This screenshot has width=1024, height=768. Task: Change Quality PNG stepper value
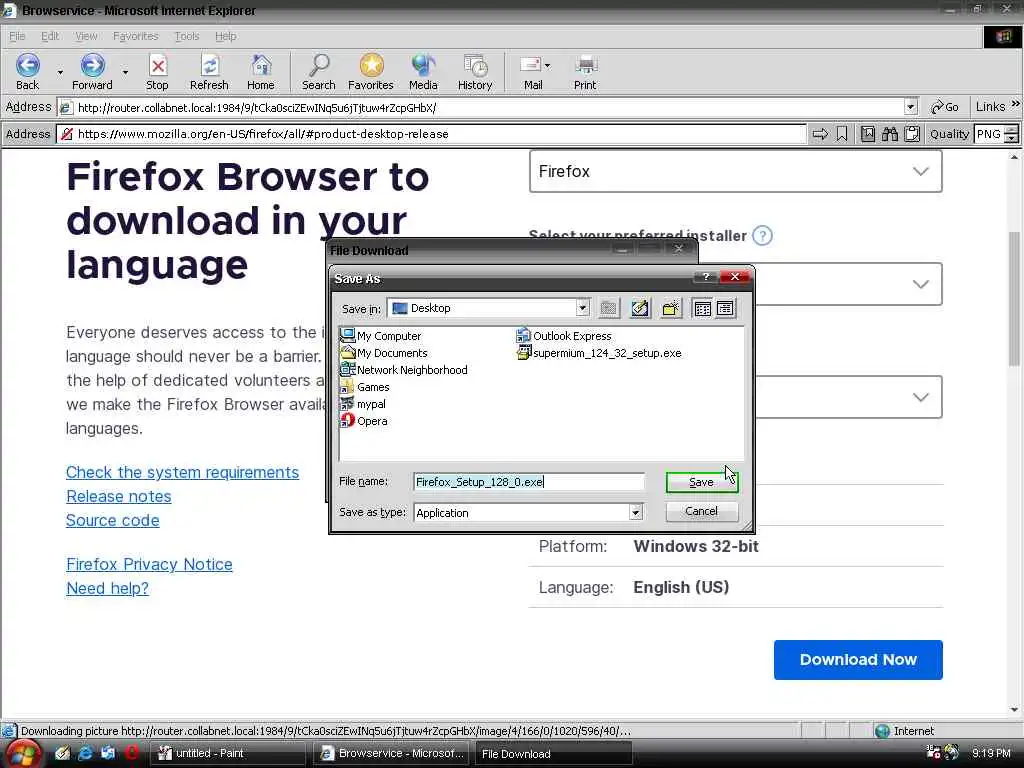(1012, 134)
